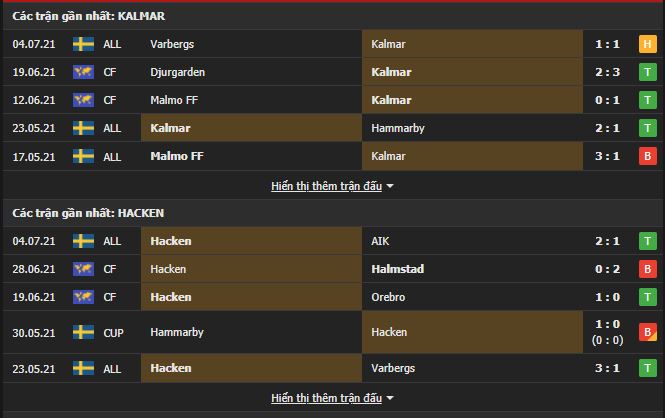Expand more Kalmar matches with Hiển thị thêm
Screen dimensions: 665x418
pos(327,186)
